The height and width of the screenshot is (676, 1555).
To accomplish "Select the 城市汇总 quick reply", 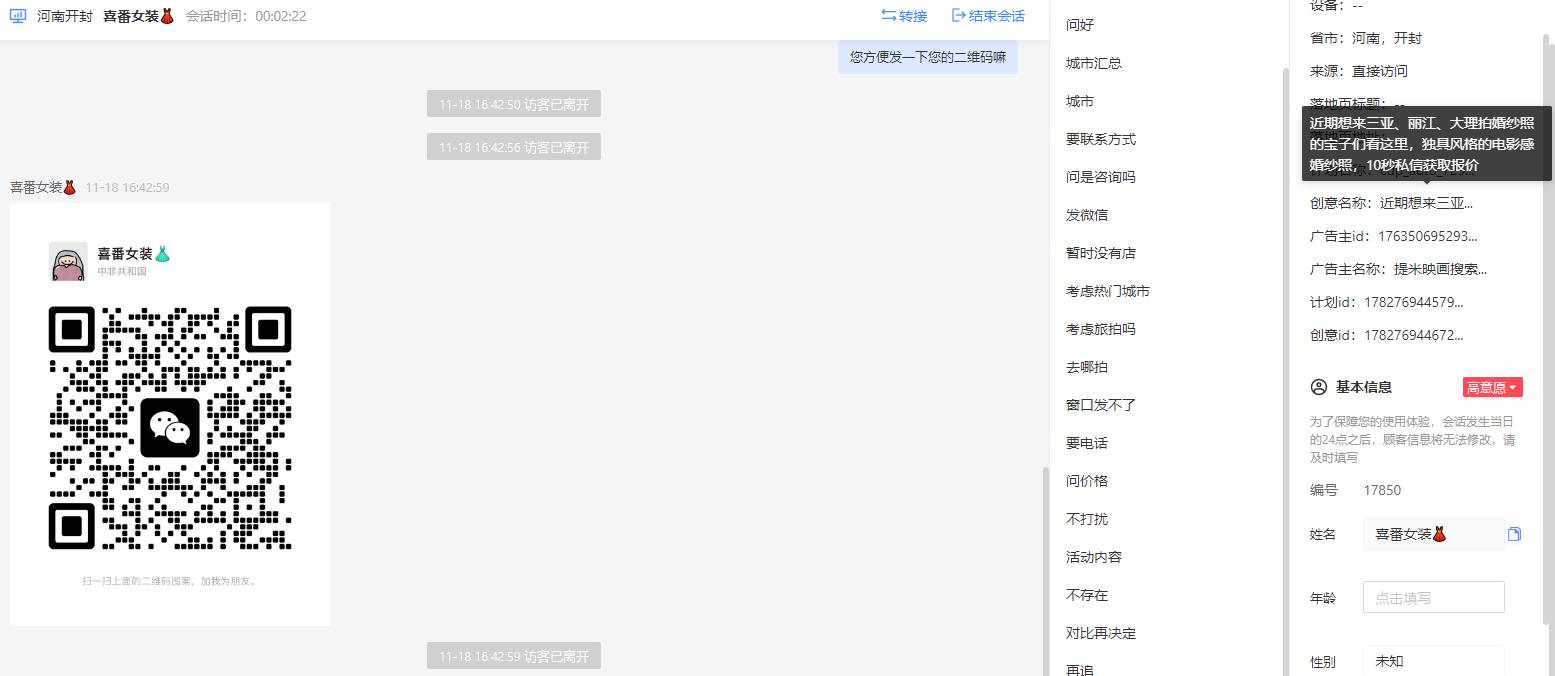I will click(1094, 63).
